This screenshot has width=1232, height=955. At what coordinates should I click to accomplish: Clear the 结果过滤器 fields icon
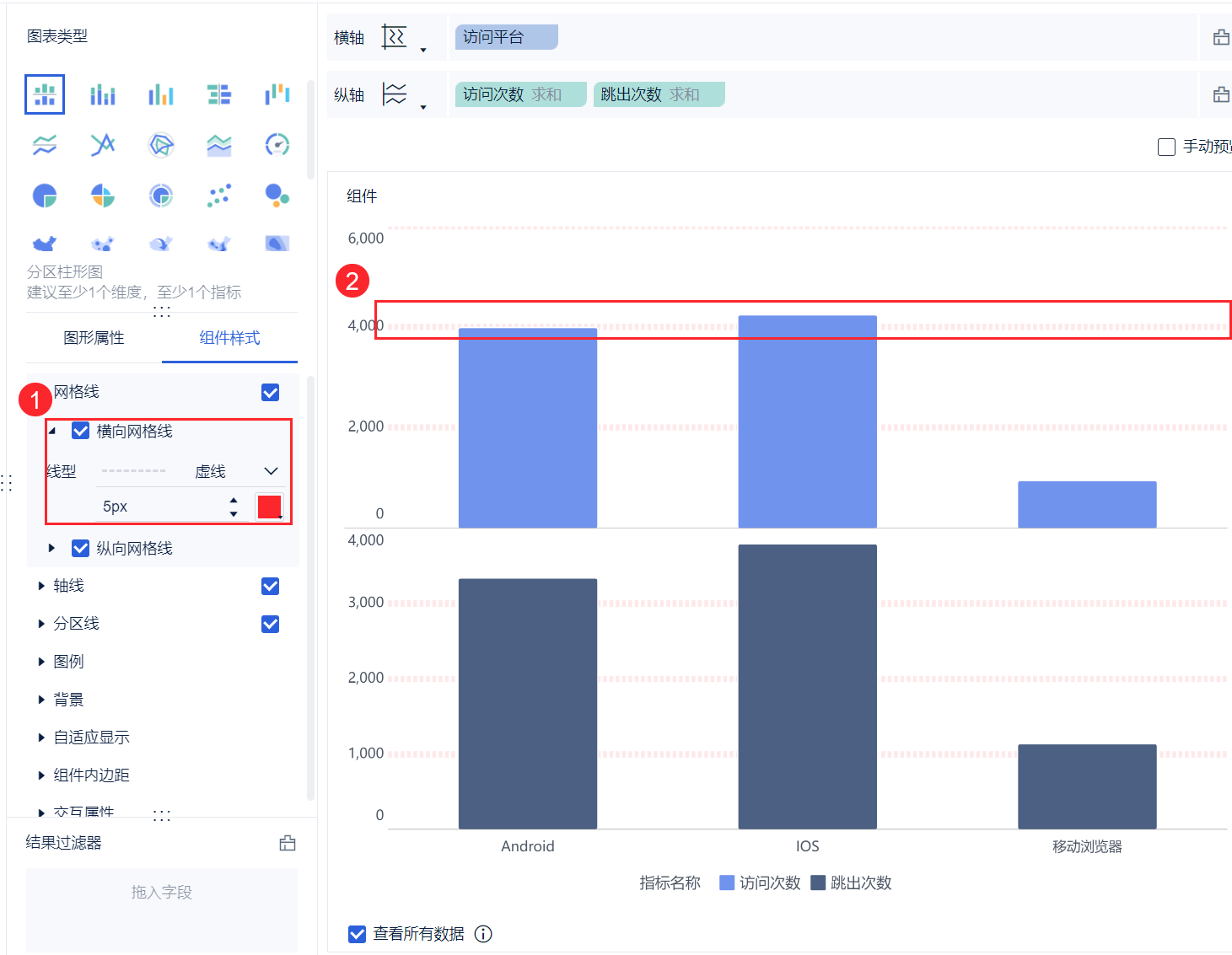click(288, 843)
